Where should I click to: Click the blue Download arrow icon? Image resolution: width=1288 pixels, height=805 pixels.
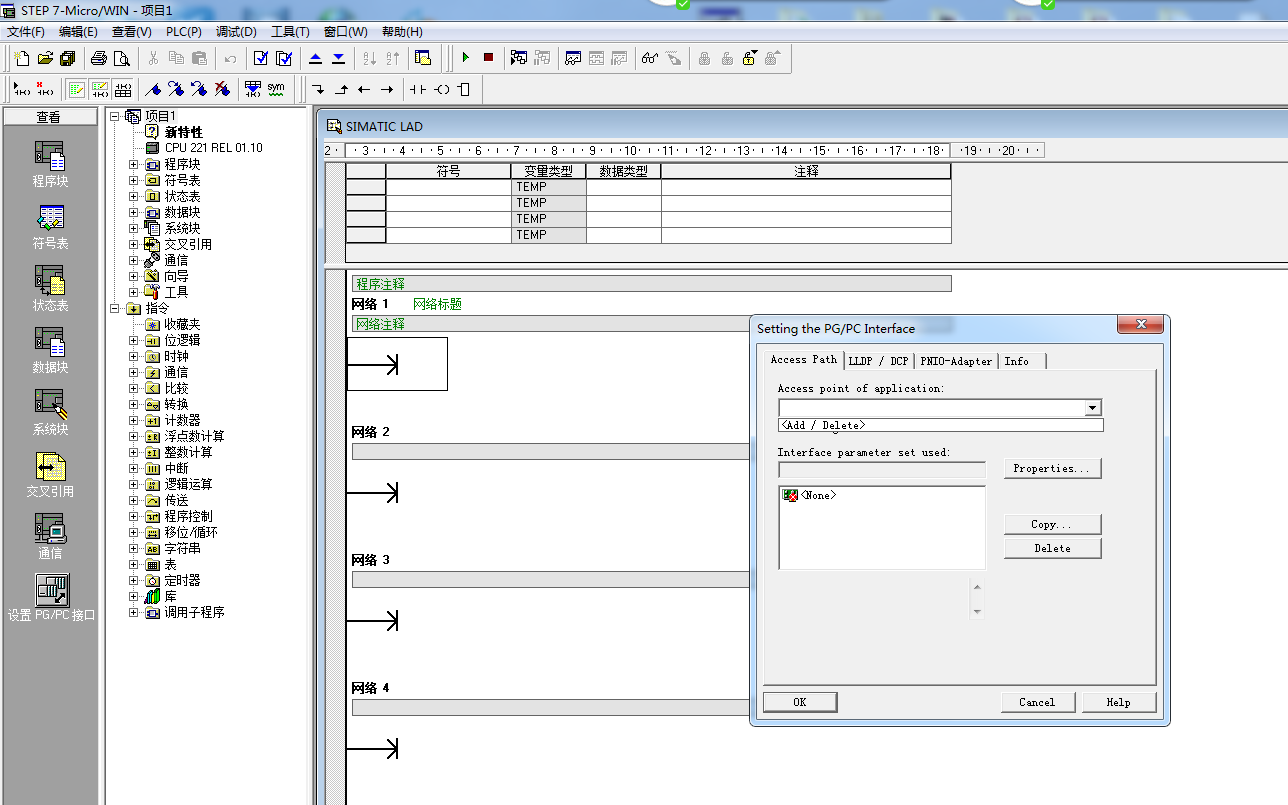coord(338,58)
